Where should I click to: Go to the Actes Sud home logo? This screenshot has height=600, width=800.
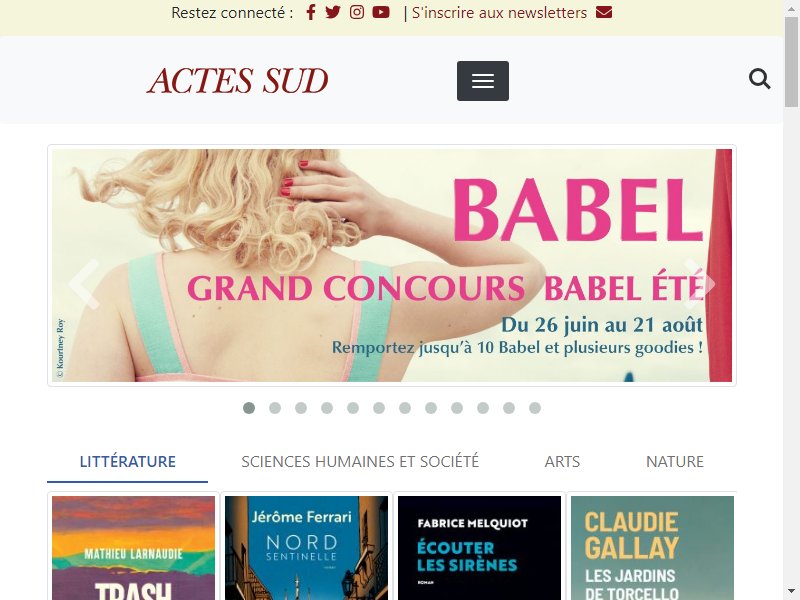tap(238, 81)
